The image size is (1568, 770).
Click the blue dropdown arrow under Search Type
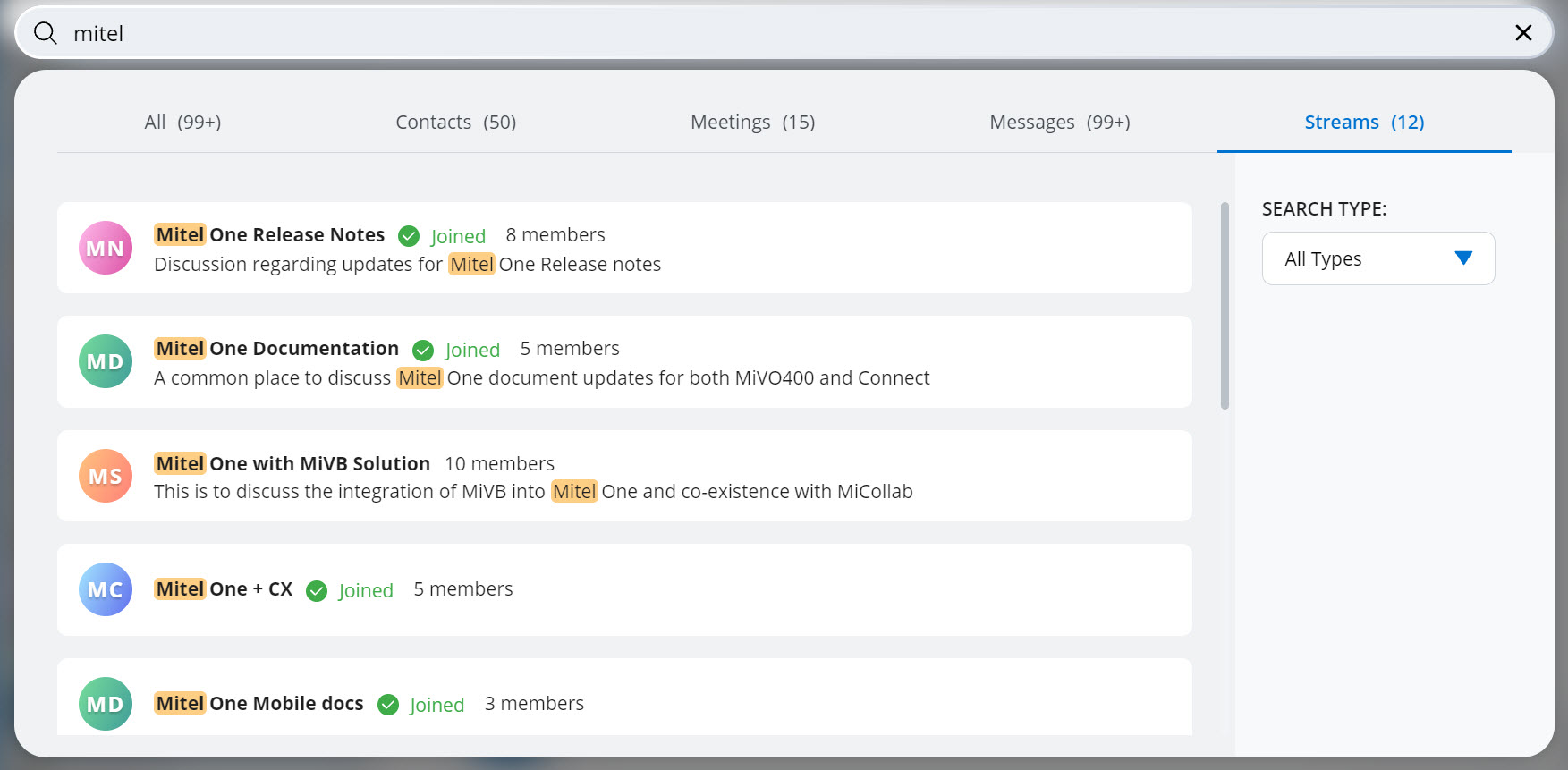pyautogui.click(x=1463, y=258)
